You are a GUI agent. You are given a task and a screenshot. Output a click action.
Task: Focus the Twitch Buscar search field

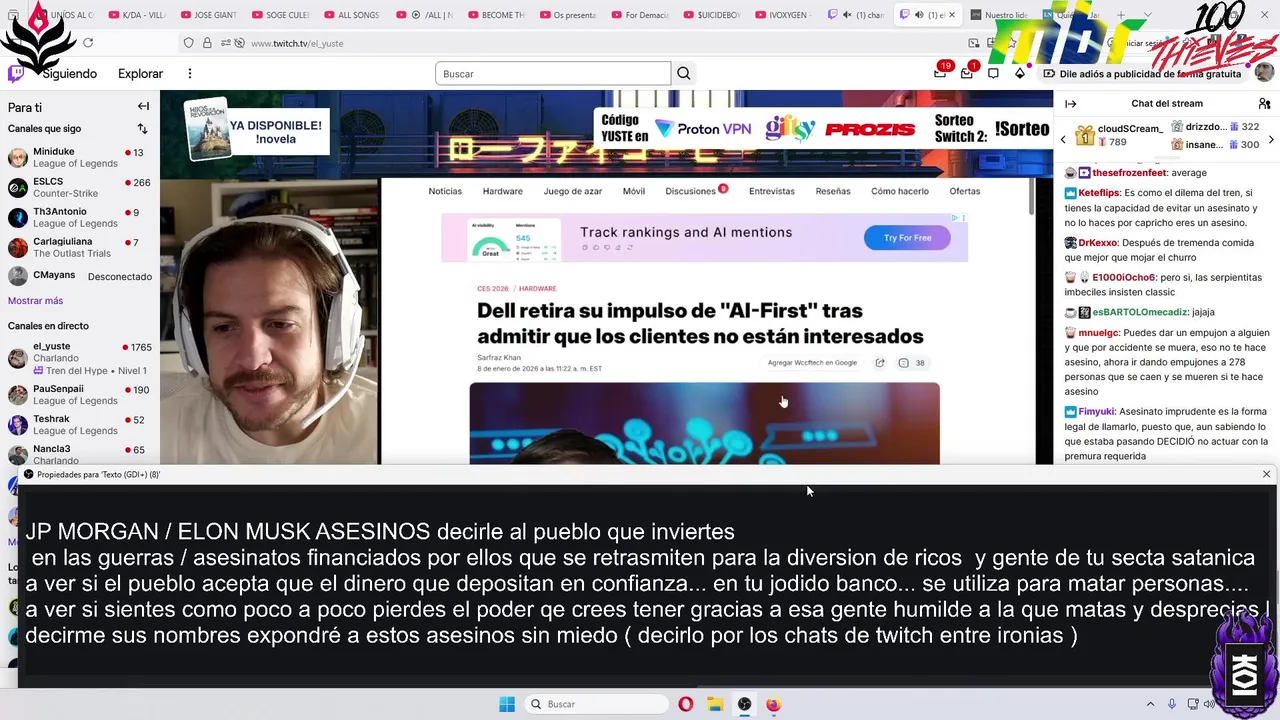pos(553,73)
